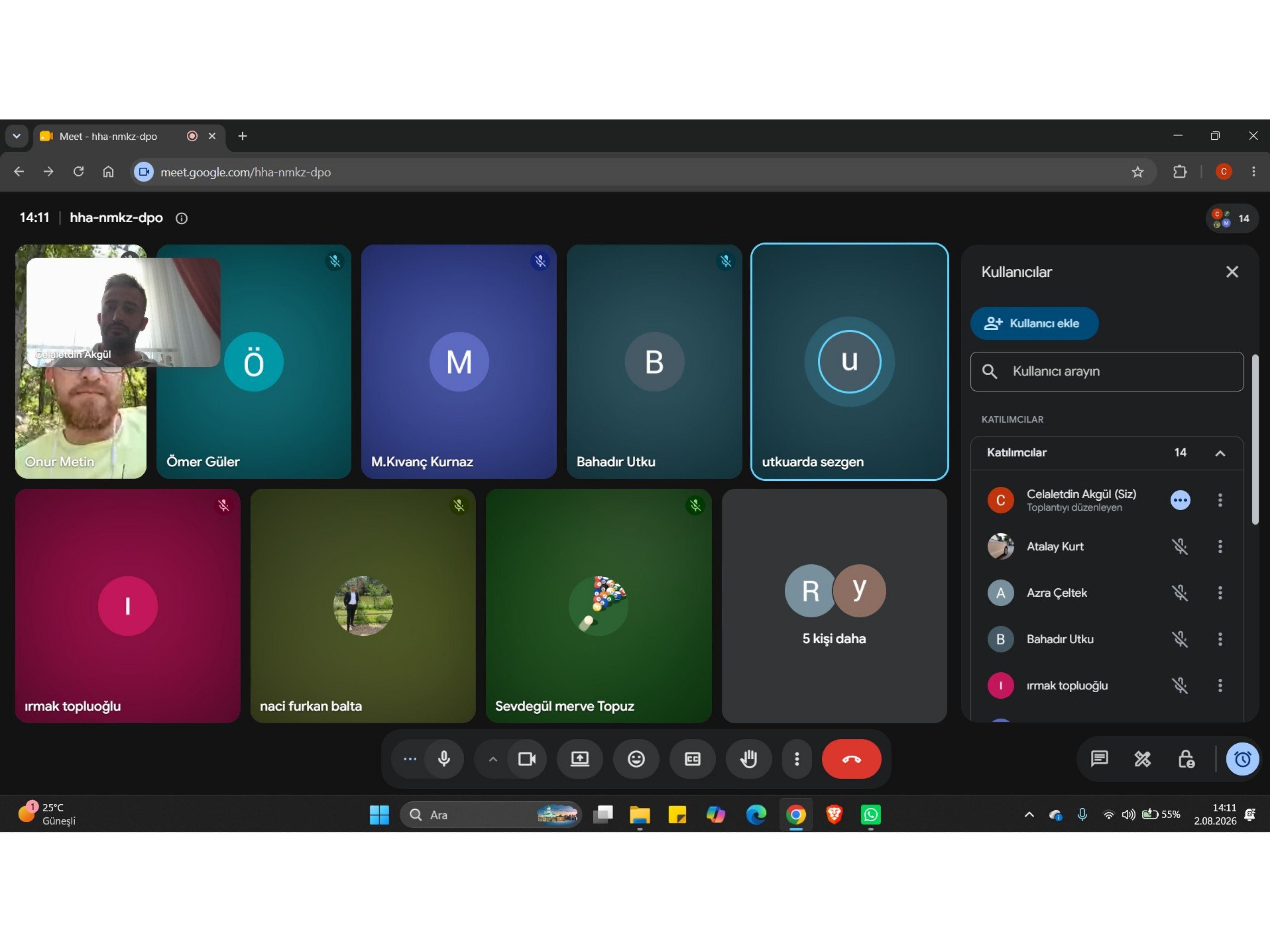1270x952 pixels.
Task: Open options for Atalay Kurt
Action: click(x=1220, y=546)
